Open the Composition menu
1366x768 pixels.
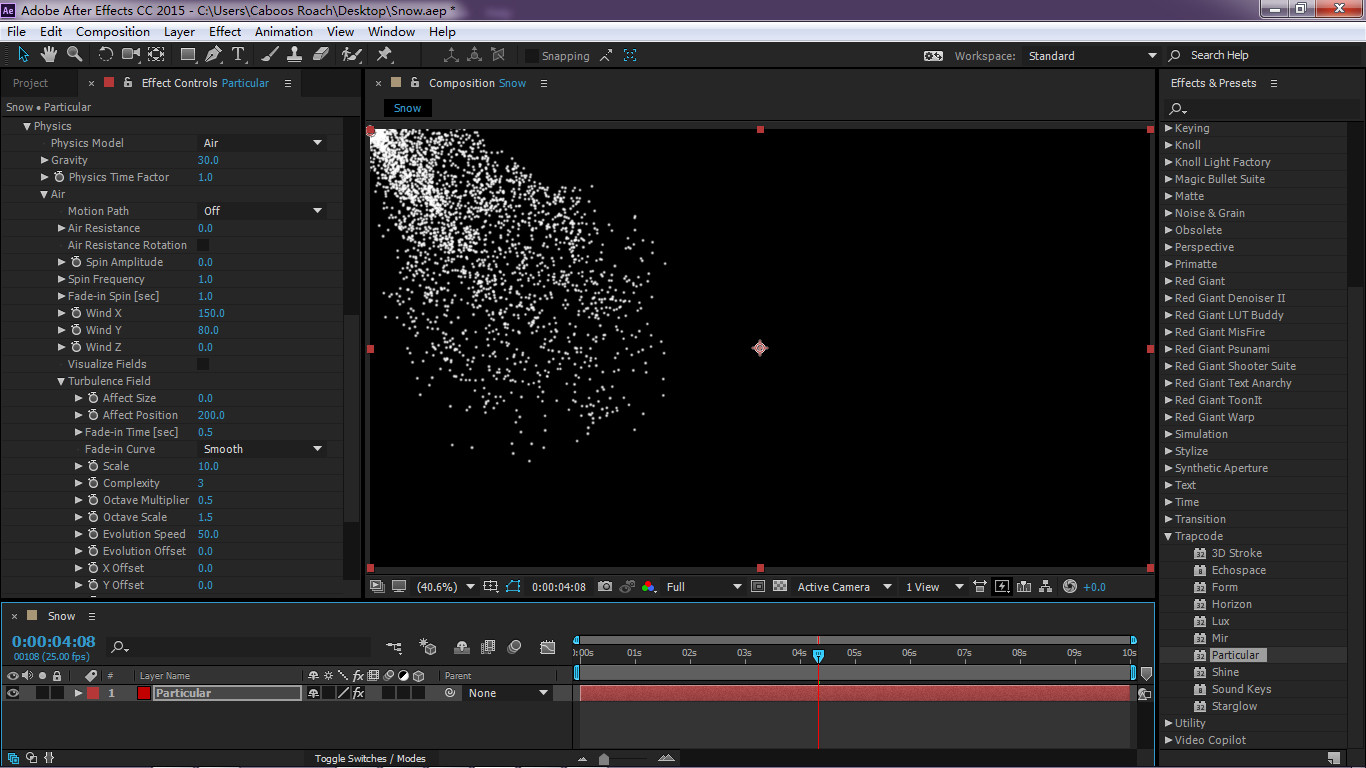pos(112,32)
